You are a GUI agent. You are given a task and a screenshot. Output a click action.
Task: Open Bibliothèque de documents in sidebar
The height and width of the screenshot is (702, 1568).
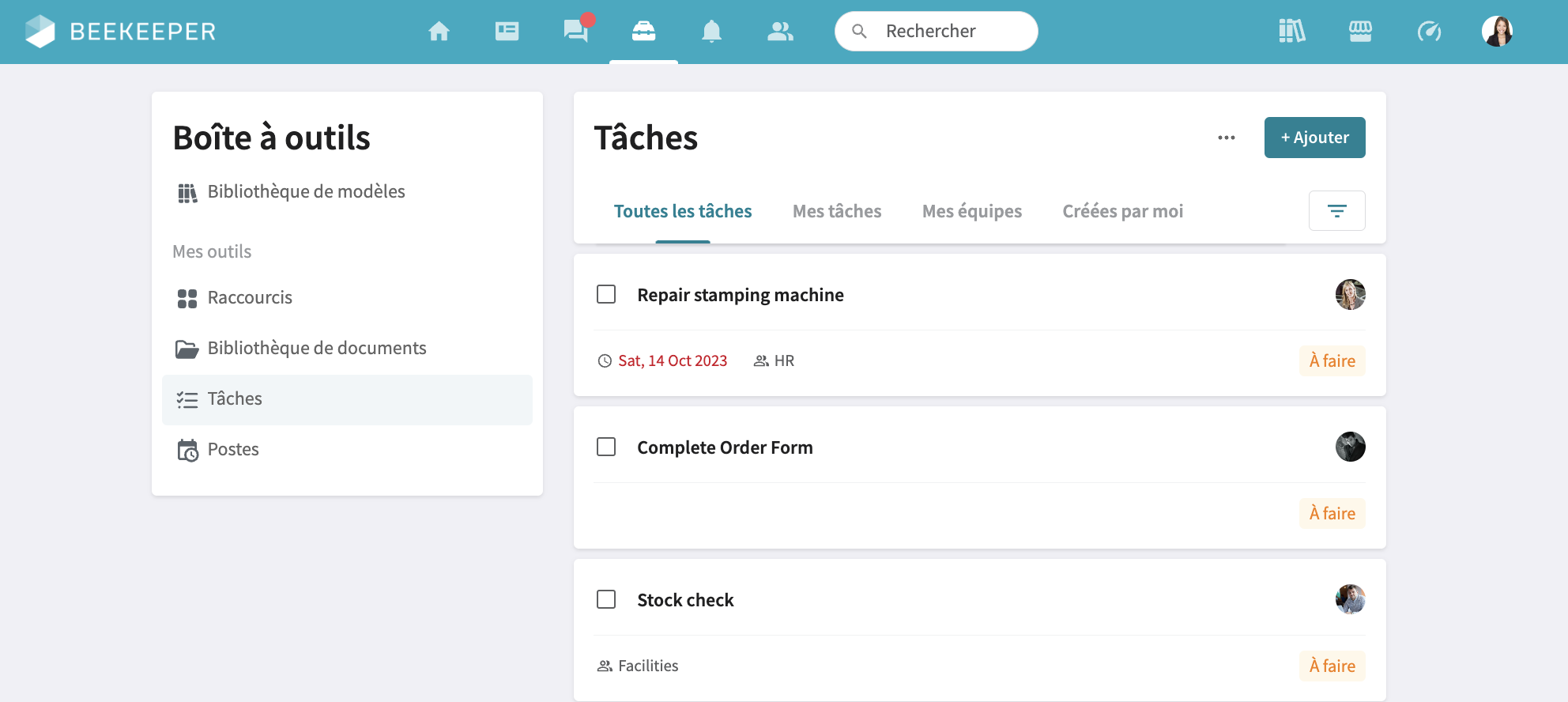pos(316,348)
